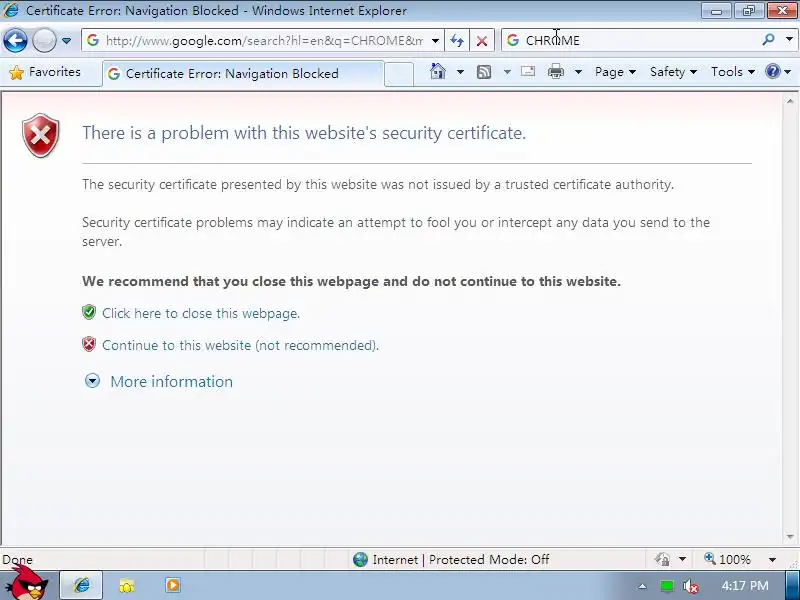Click the Print printer icon
This screenshot has height=600, width=800.
click(556, 72)
